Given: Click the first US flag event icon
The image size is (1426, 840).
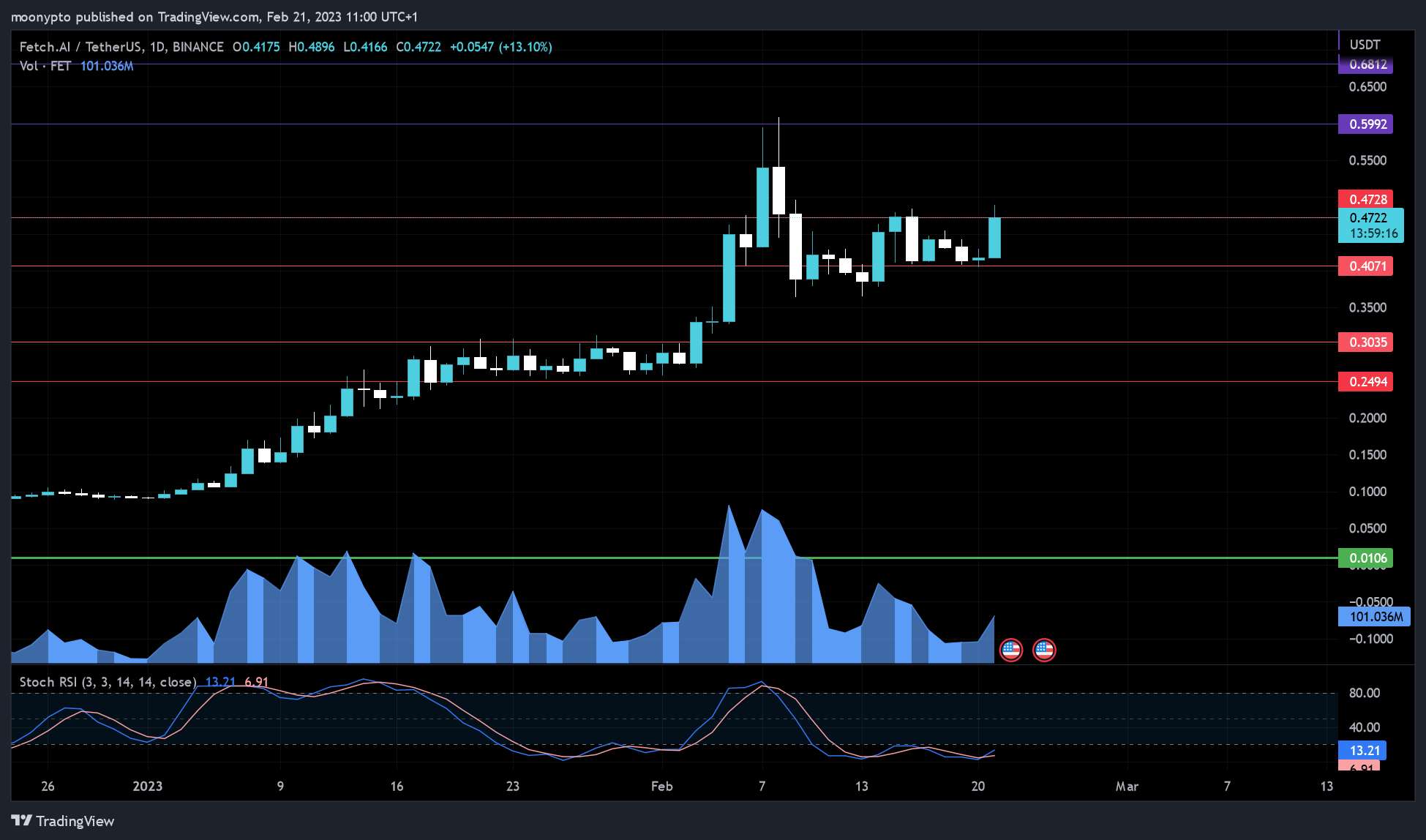Looking at the screenshot, I should click(x=1010, y=650).
